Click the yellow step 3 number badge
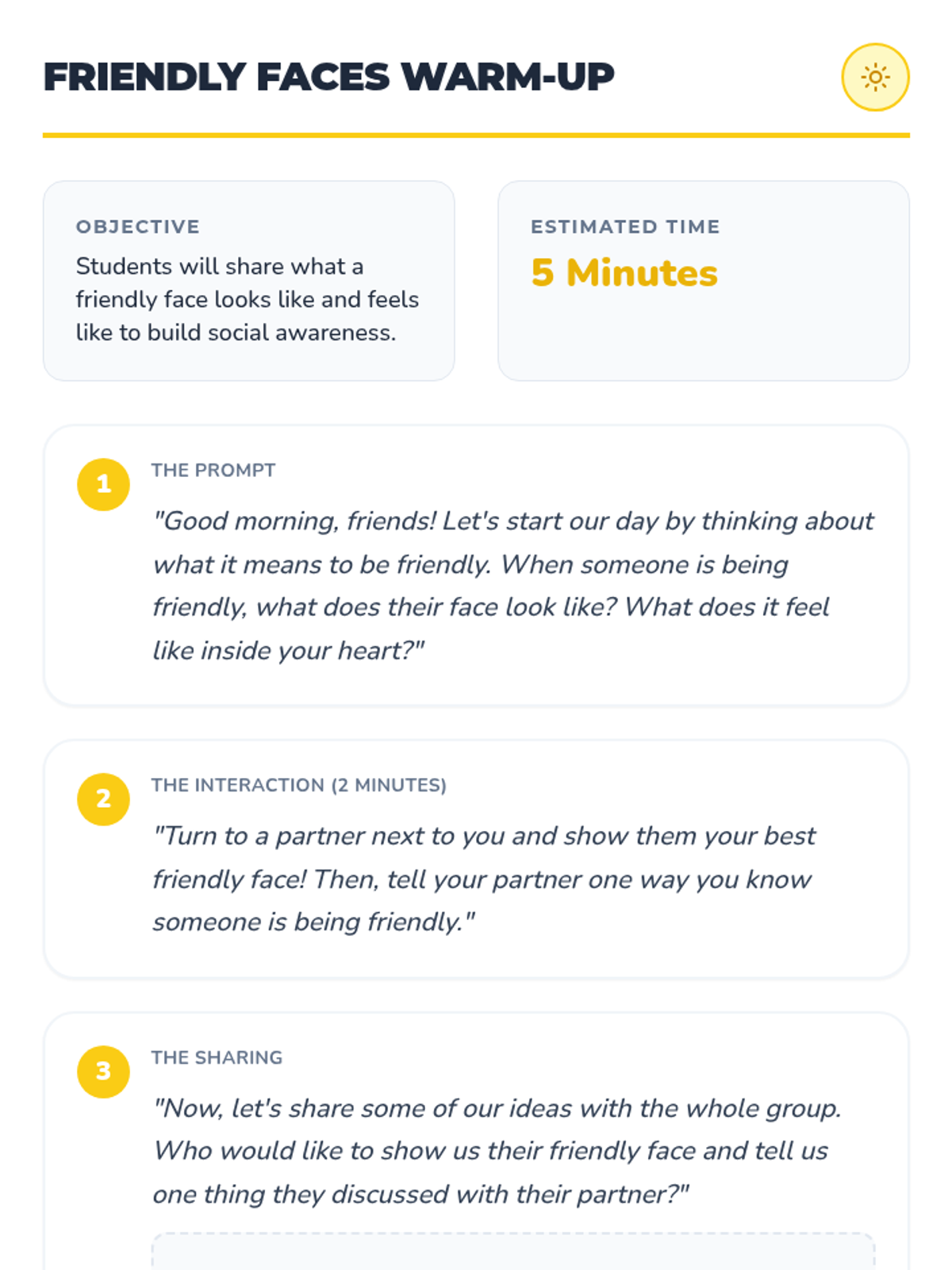The image size is (952, 1270). pyautogui.click(x=103, y=1072)
